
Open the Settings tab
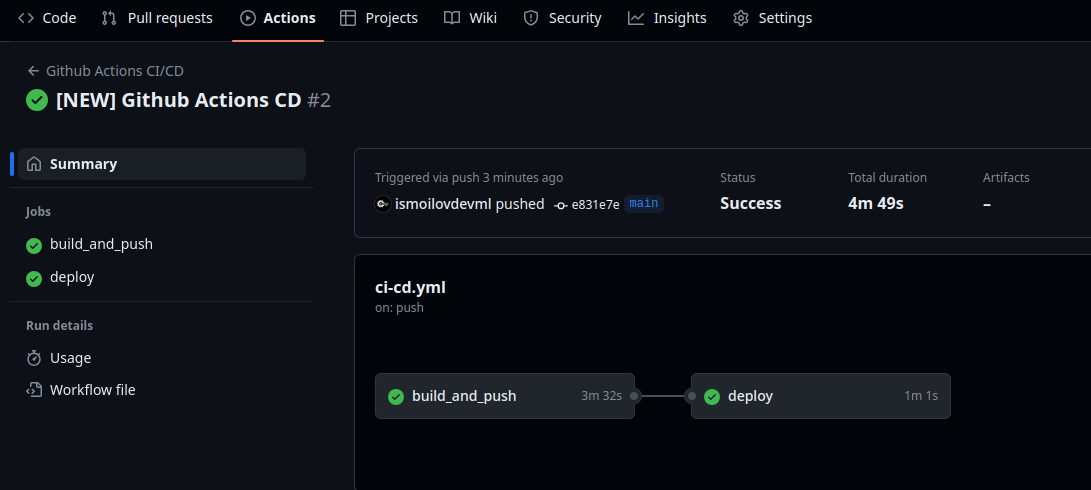(772, 18)
